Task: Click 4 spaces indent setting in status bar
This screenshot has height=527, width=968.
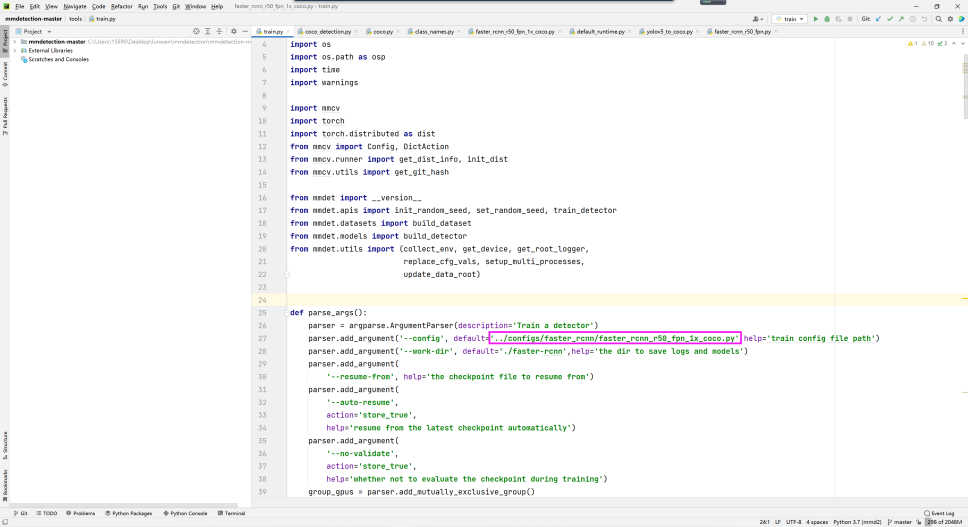Action: coord(817,522)
